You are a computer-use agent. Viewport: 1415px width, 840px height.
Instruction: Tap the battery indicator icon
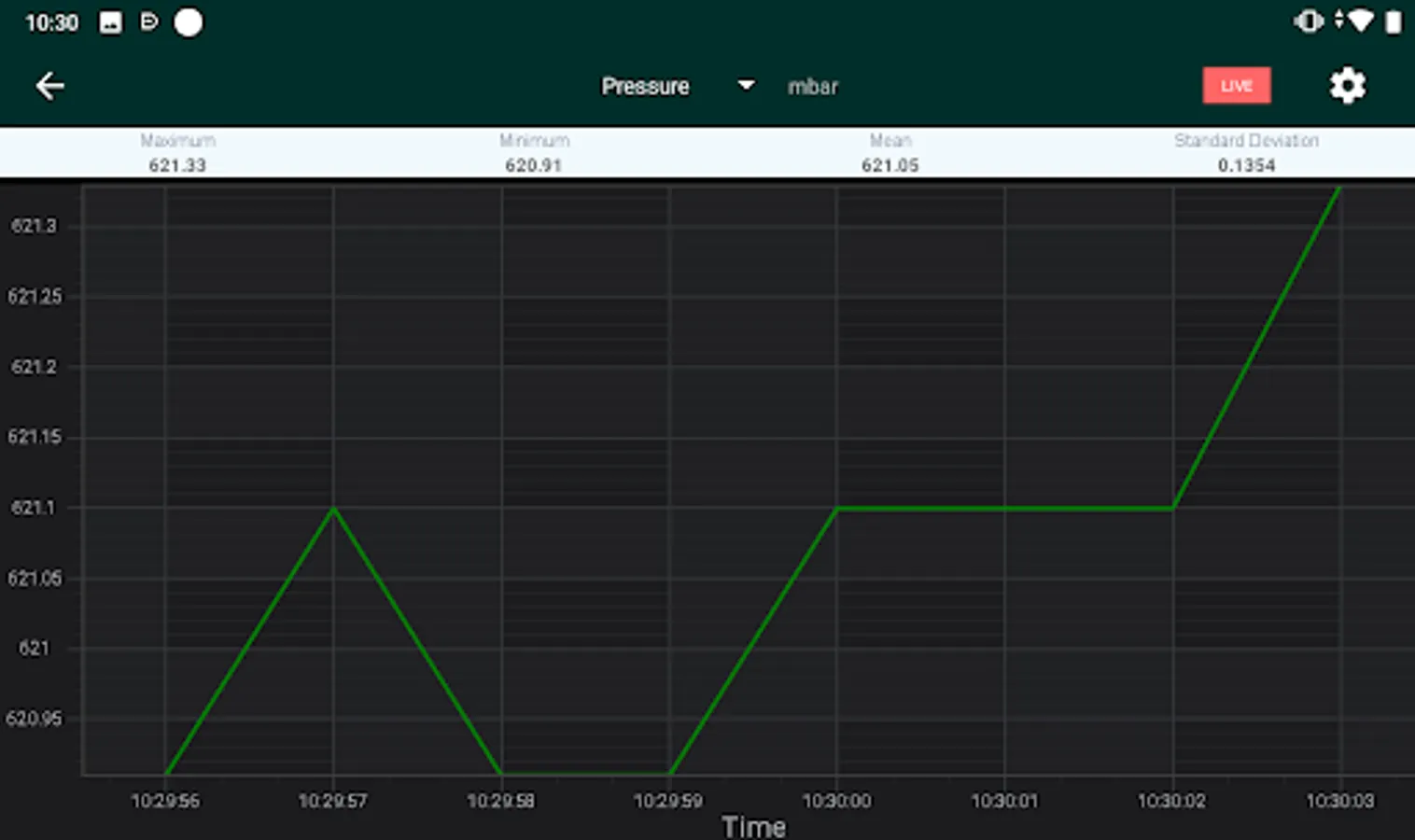pyautogui.click(x=1393, y=21)
